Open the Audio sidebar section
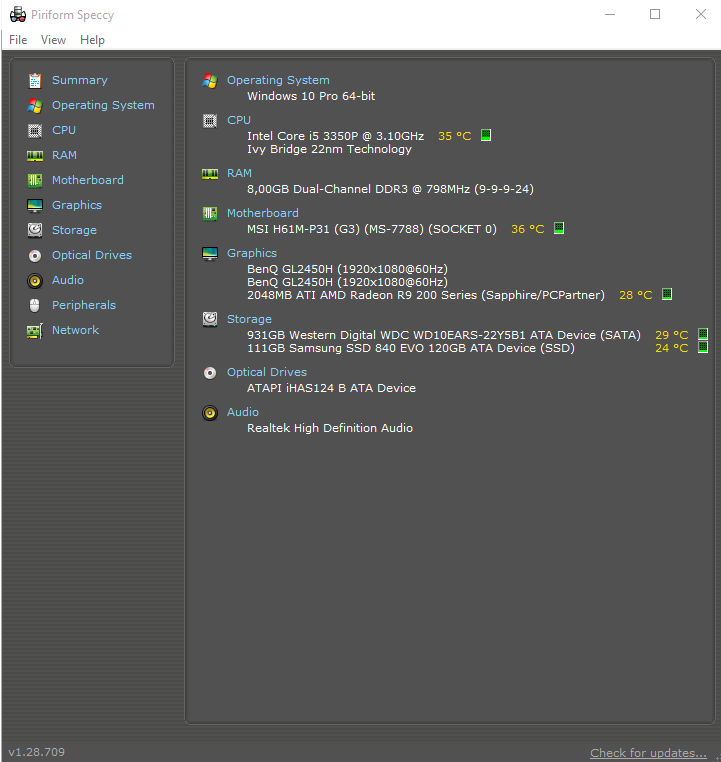The height and width of the screenshot is (762, 721). (x=68, y=280)
